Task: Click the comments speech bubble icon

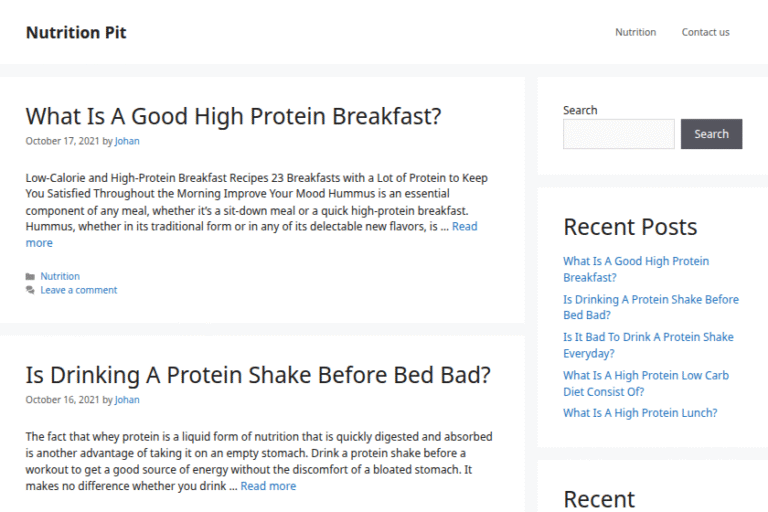Action: click(30, 290)
